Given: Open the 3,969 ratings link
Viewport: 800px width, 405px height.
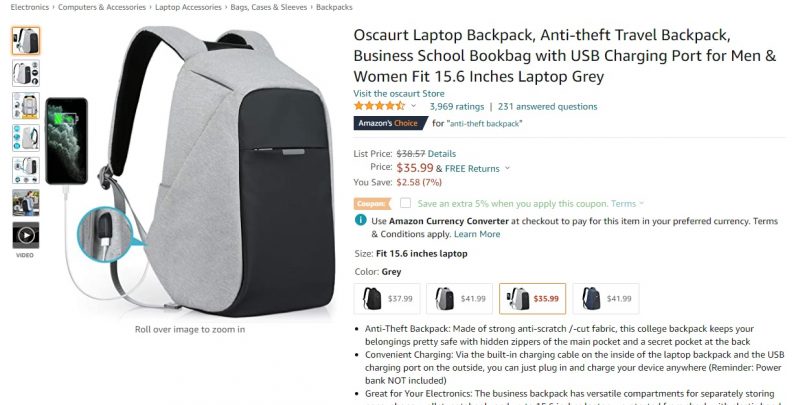Looking at the screenshot, I should point(457,107).
